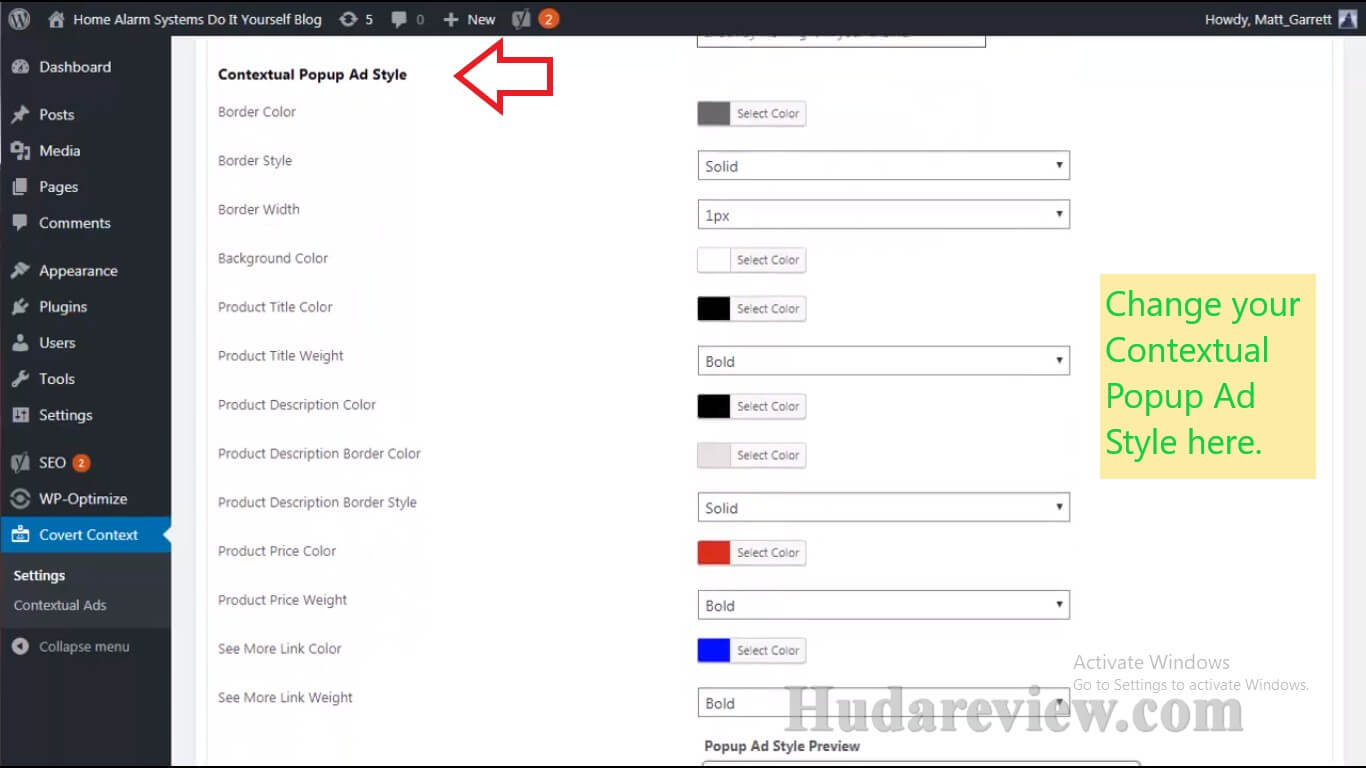Click the Collapse menu arrow icon

[20, 647]
